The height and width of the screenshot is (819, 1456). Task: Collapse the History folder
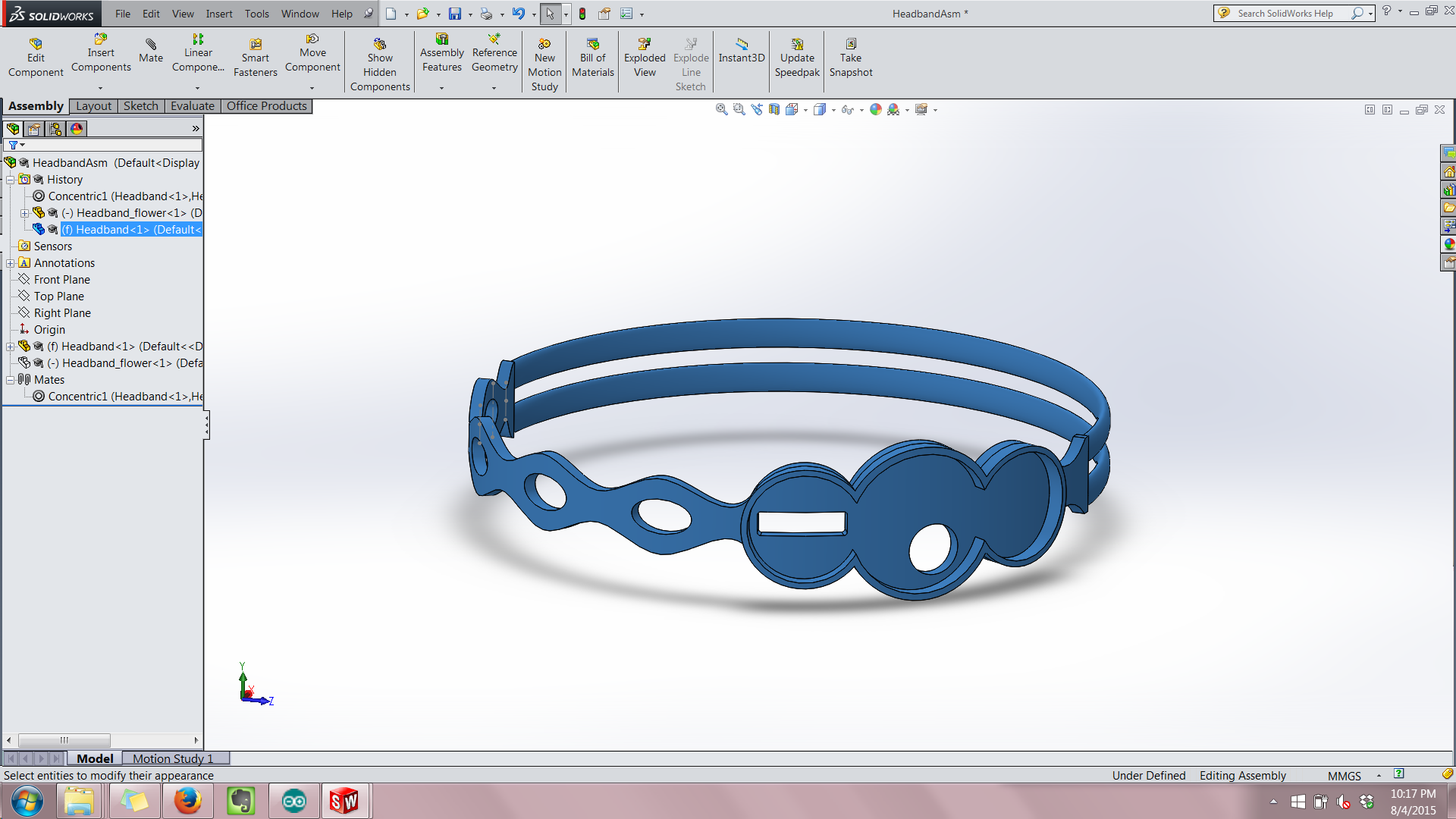click(x=11, y=180)
